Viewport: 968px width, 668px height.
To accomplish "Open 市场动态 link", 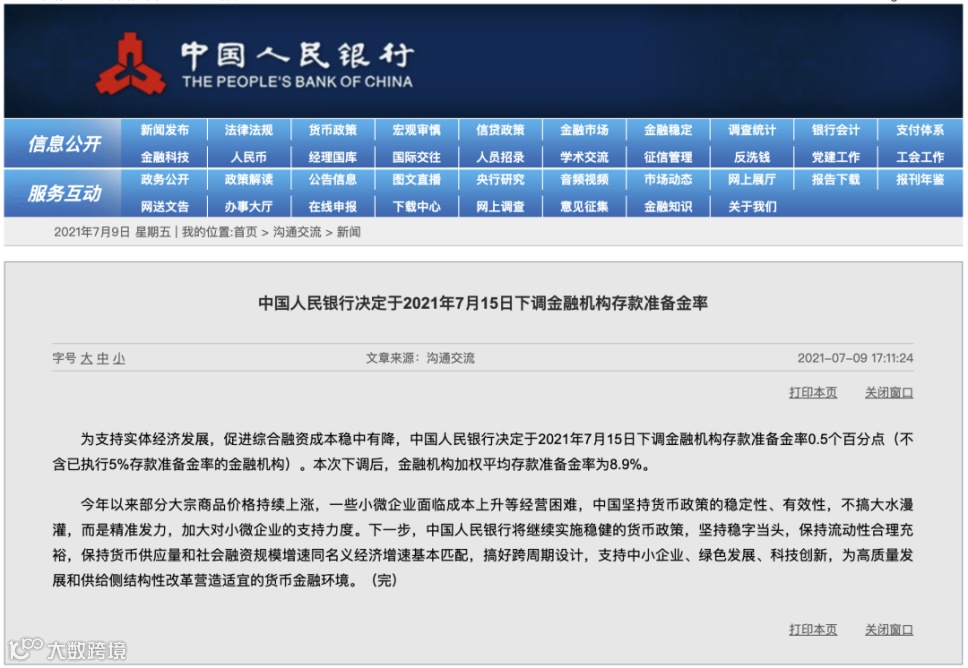I will [668, 180].
